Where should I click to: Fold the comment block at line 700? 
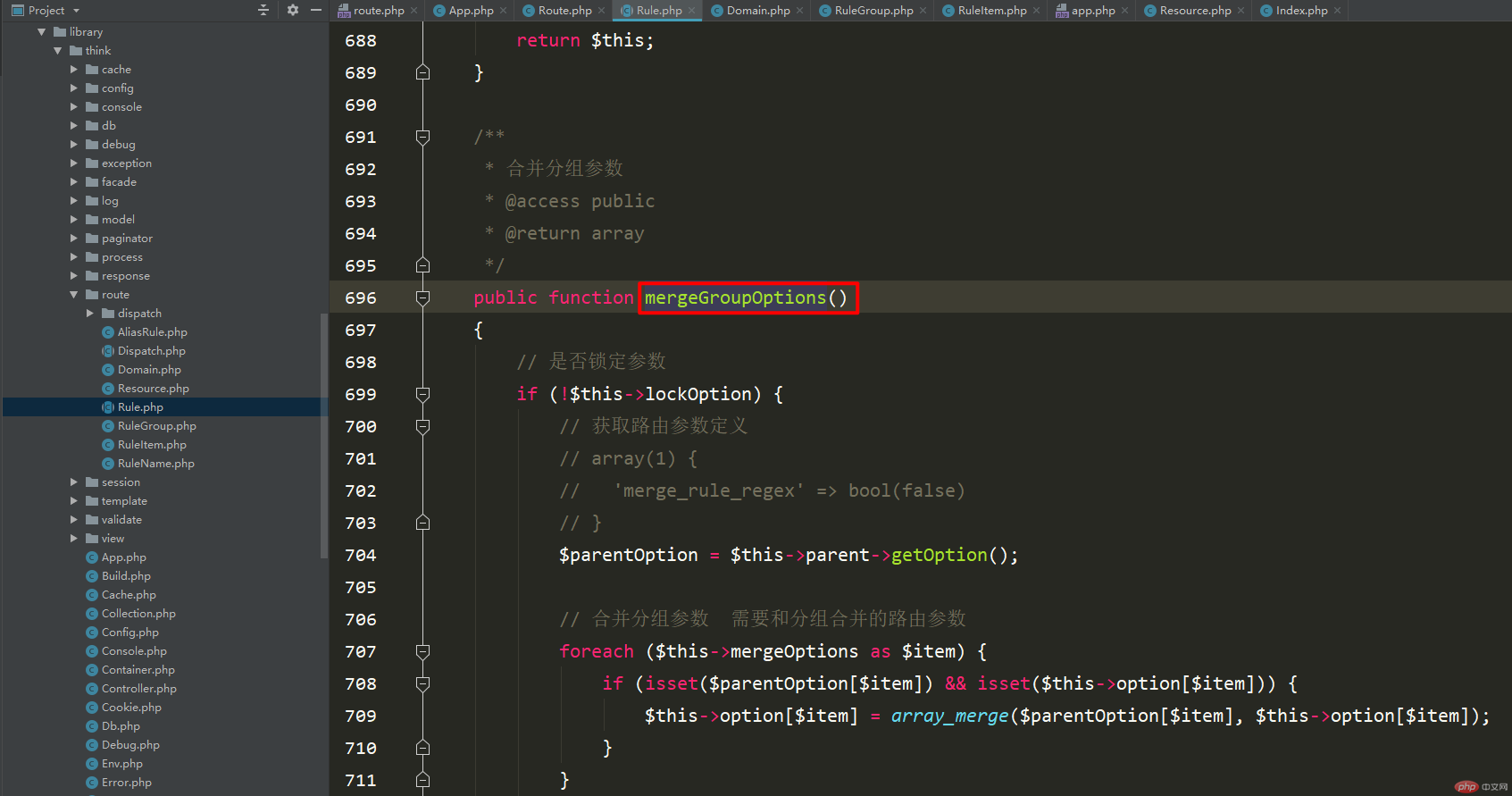click(x=423, y=426)
